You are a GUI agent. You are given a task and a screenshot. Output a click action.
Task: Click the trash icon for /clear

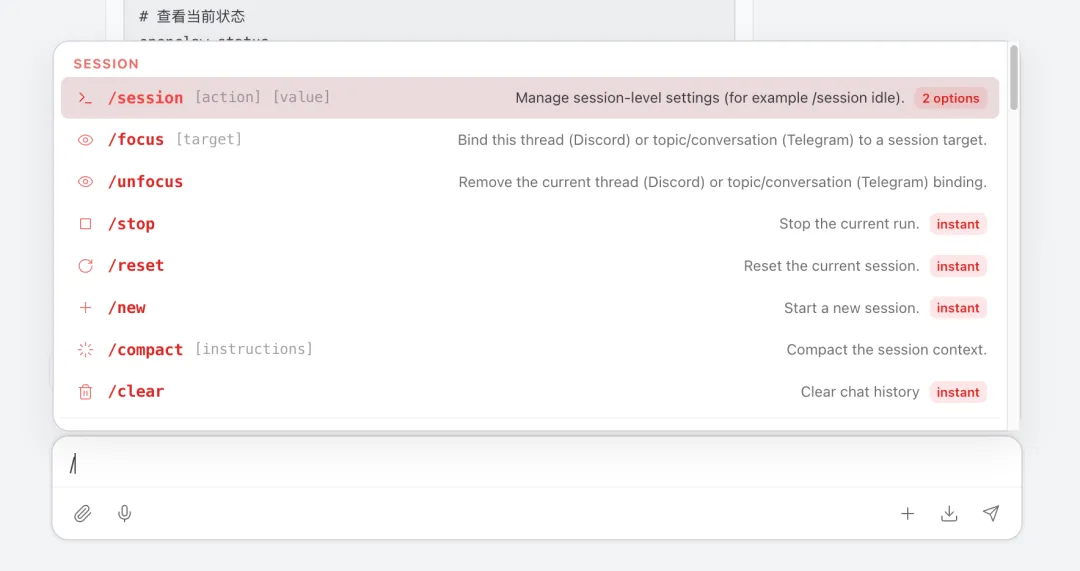coord(86,392)
